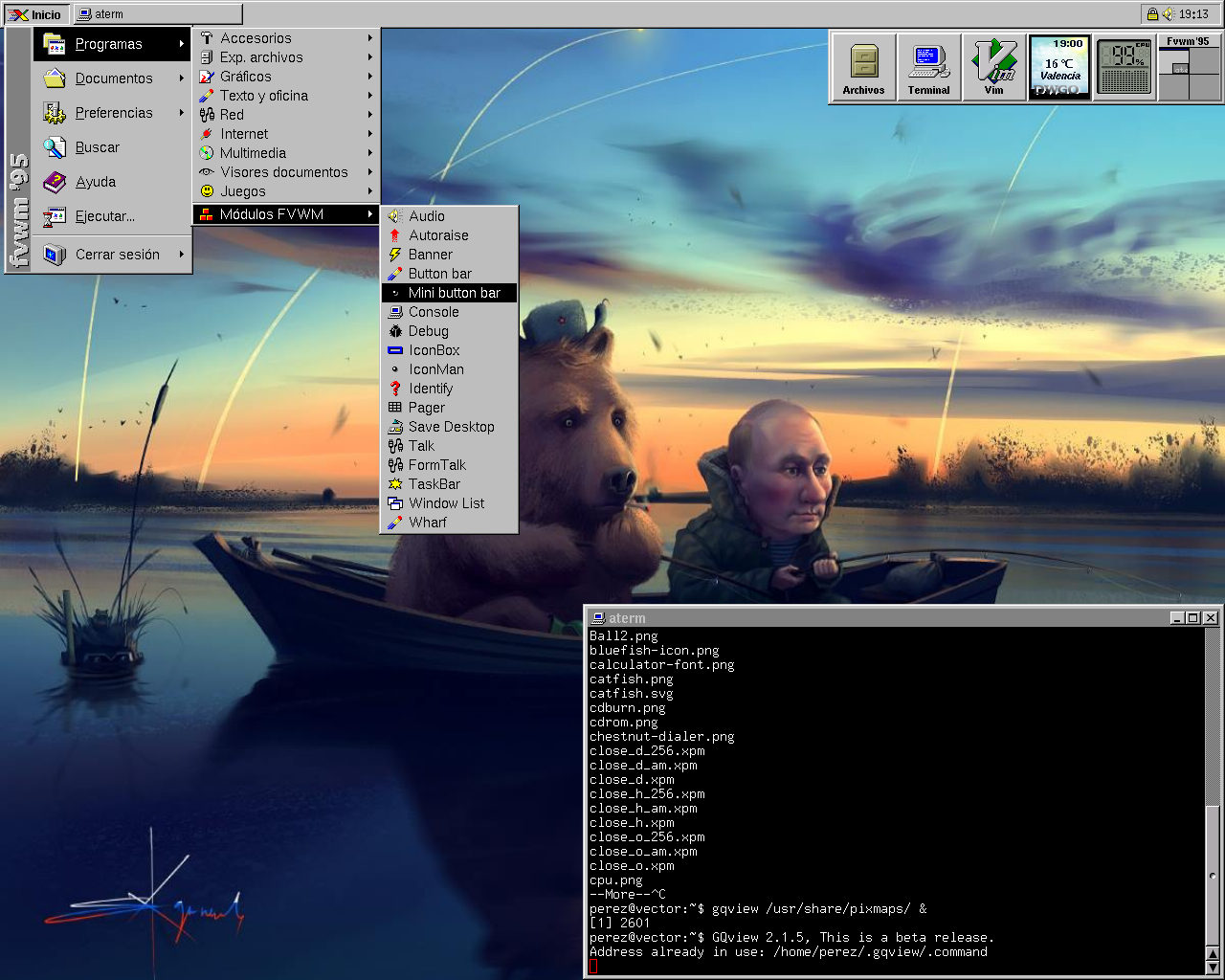
Task: Launch the Button bar module
Action: [x=449, y=274]
